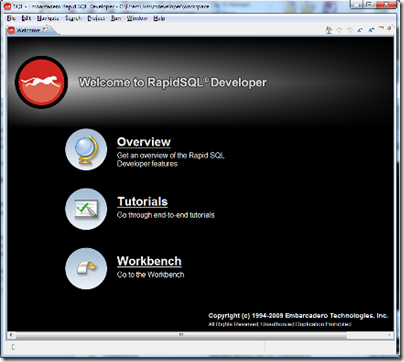Open the Overview link
Screen dimensions: 404x362
tap(144, 142)
